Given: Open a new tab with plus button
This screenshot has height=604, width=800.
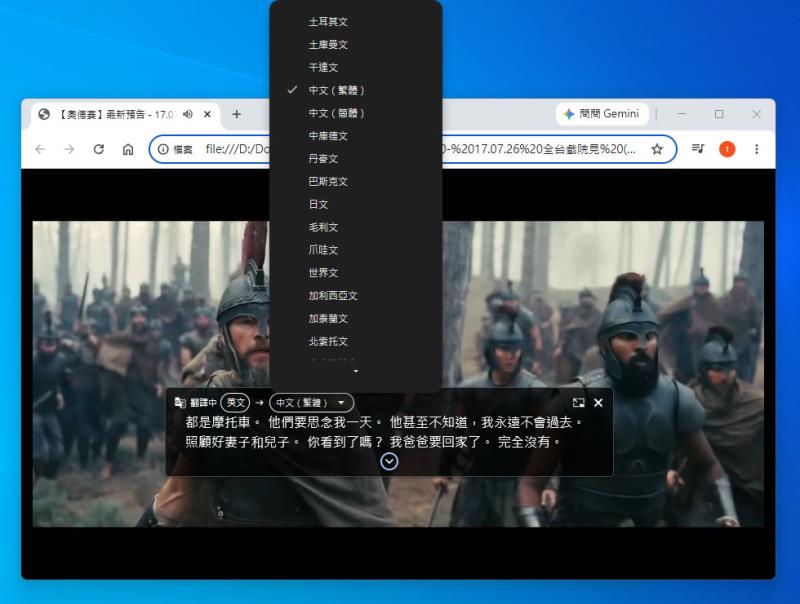Looking at the screenshot, I should coord(236,114).
